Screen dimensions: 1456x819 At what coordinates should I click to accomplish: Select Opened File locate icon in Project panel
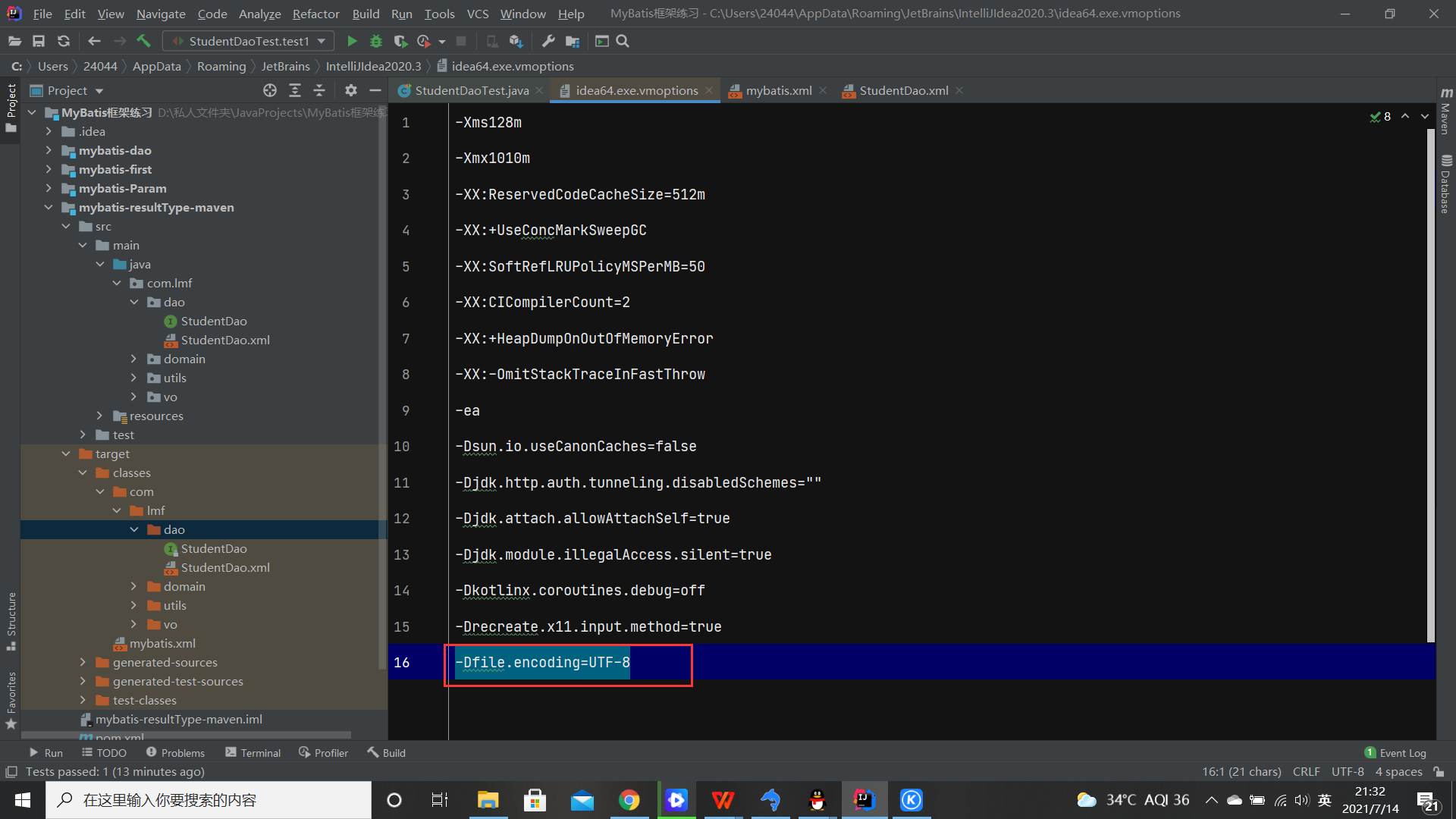tap(270, 90)
